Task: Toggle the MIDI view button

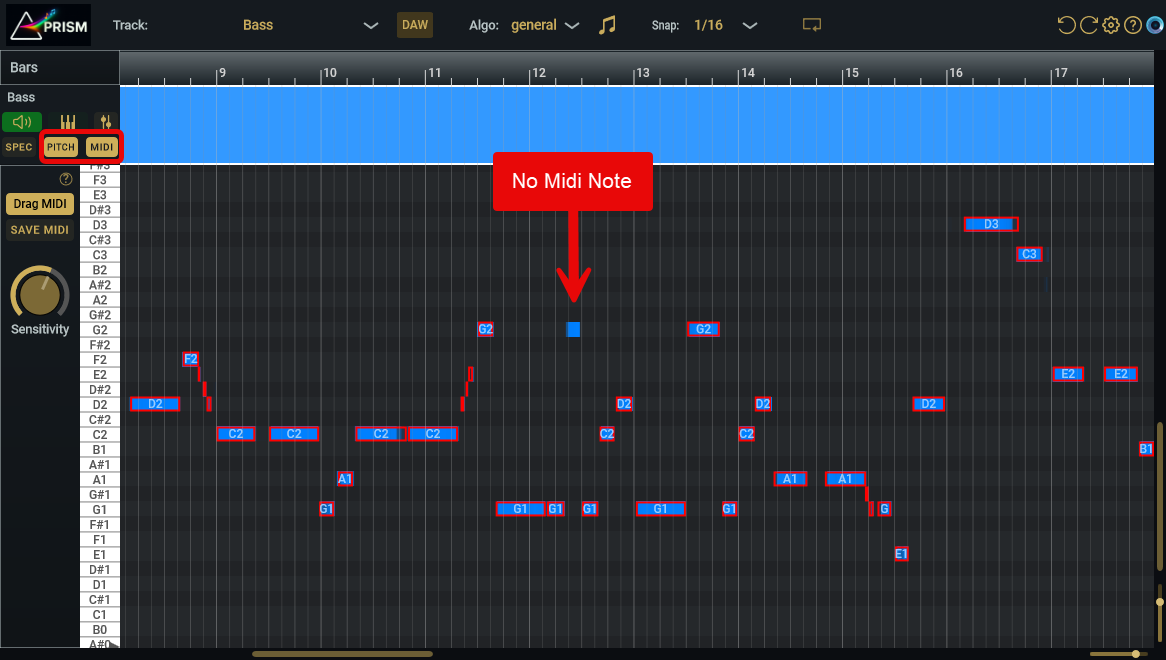Action: pyautogui.click(x=101, y=147)
